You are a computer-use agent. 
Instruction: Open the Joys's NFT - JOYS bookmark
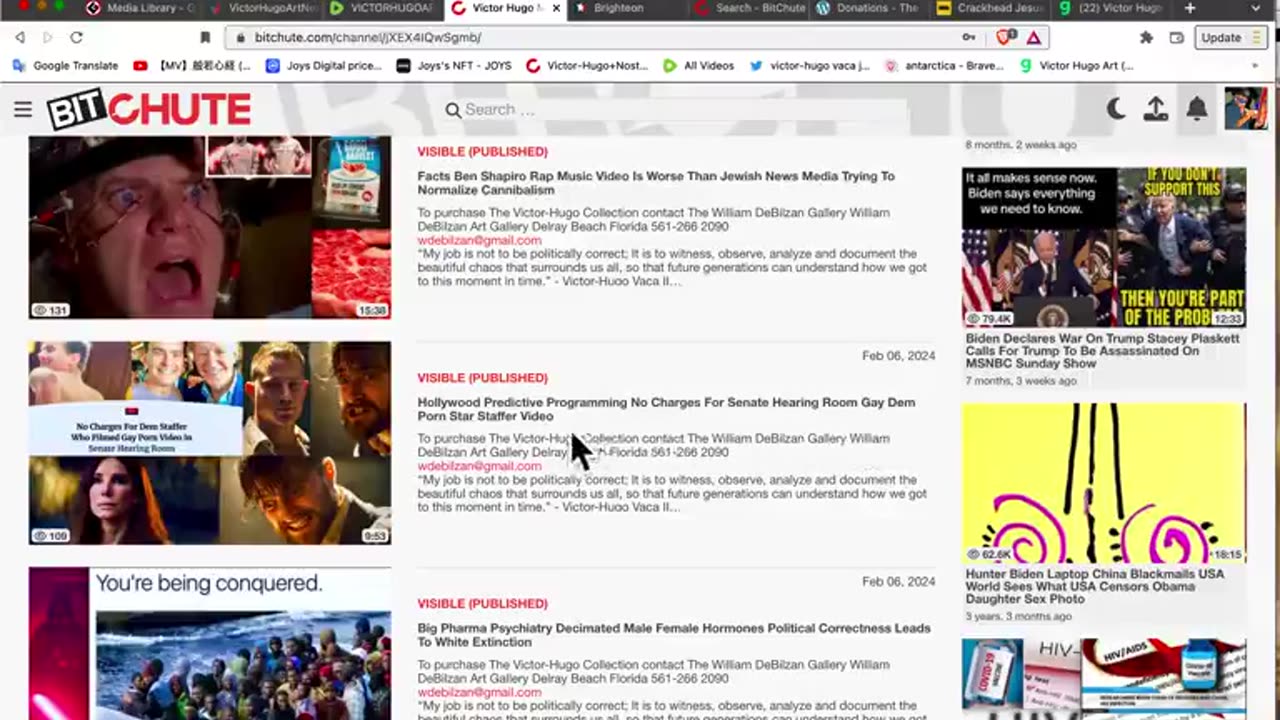(454, 66)
